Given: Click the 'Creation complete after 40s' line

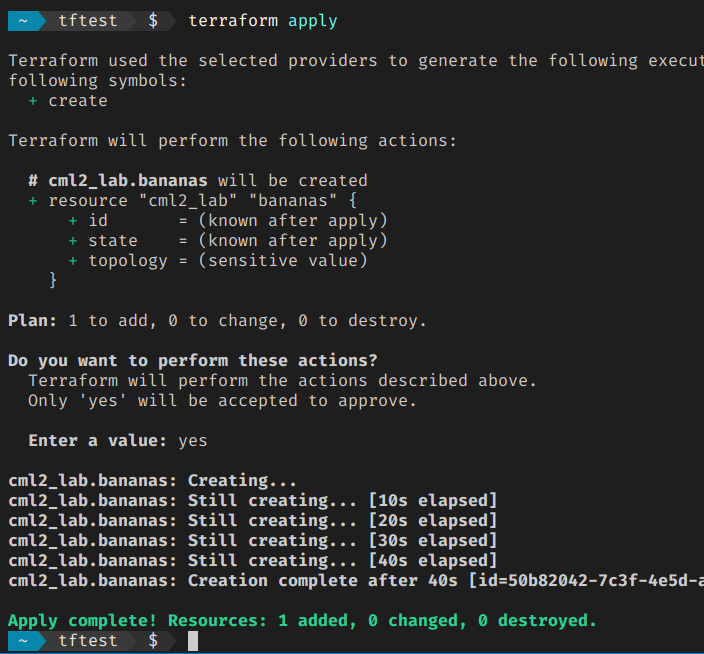Looking at the screenshot, I should pyautogui.click(x=356, y=581).
